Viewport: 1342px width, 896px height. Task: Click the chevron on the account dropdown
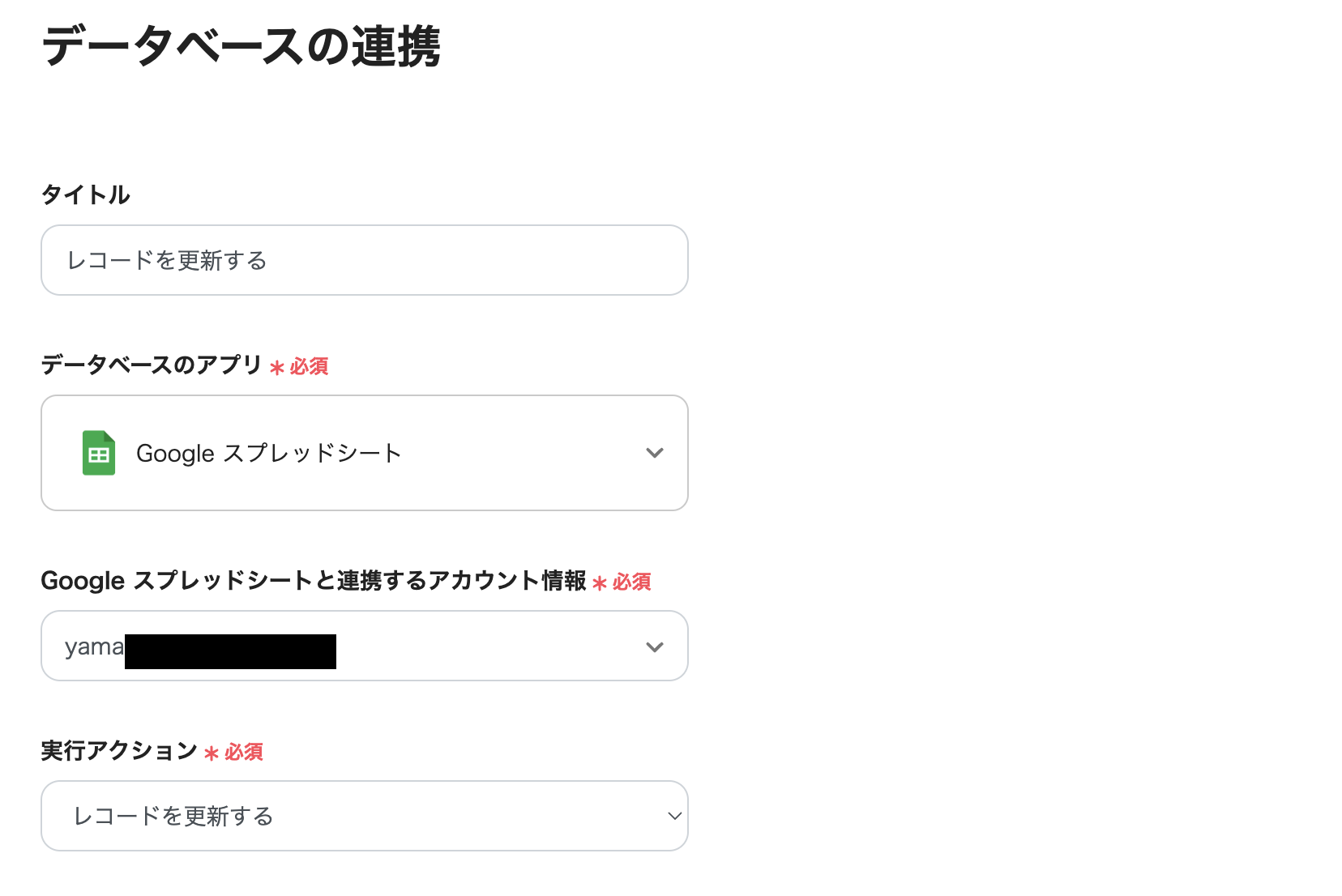654,646
